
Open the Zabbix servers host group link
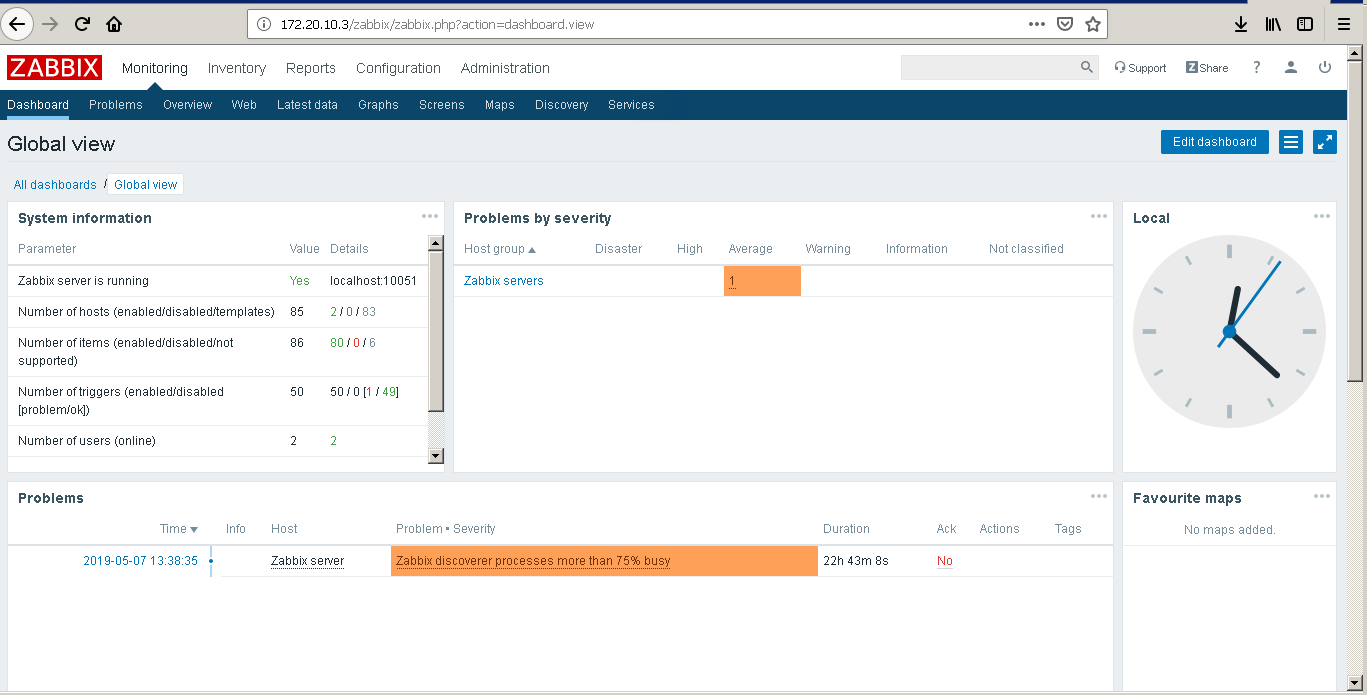[504, 281]
